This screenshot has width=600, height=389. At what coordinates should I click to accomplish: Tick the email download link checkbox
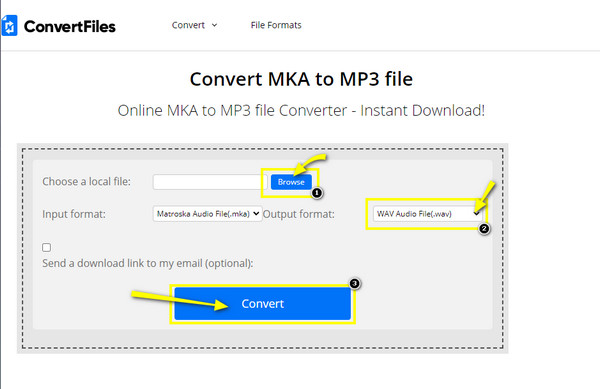point(47,247)
